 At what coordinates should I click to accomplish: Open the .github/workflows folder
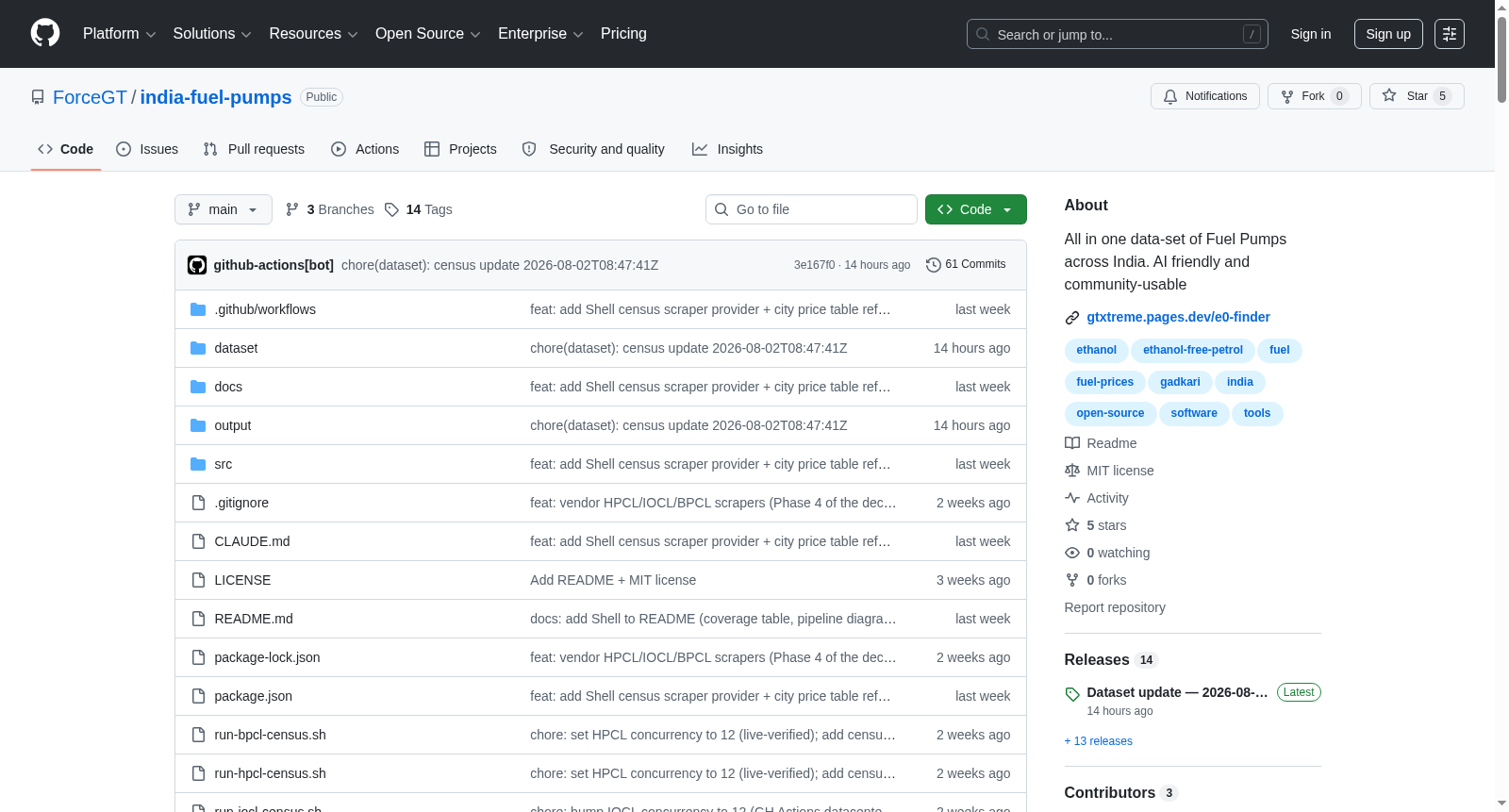click(x=265, y=309)
